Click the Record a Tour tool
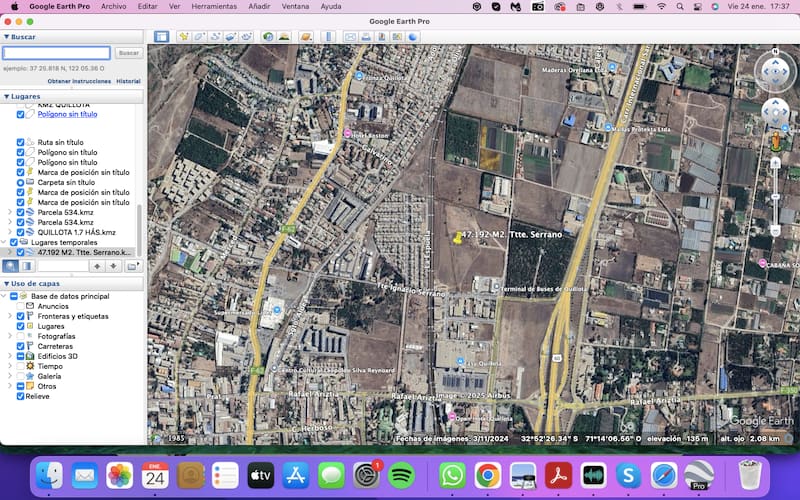This screenshot has height=500, width=800. [x=247, y=37]
